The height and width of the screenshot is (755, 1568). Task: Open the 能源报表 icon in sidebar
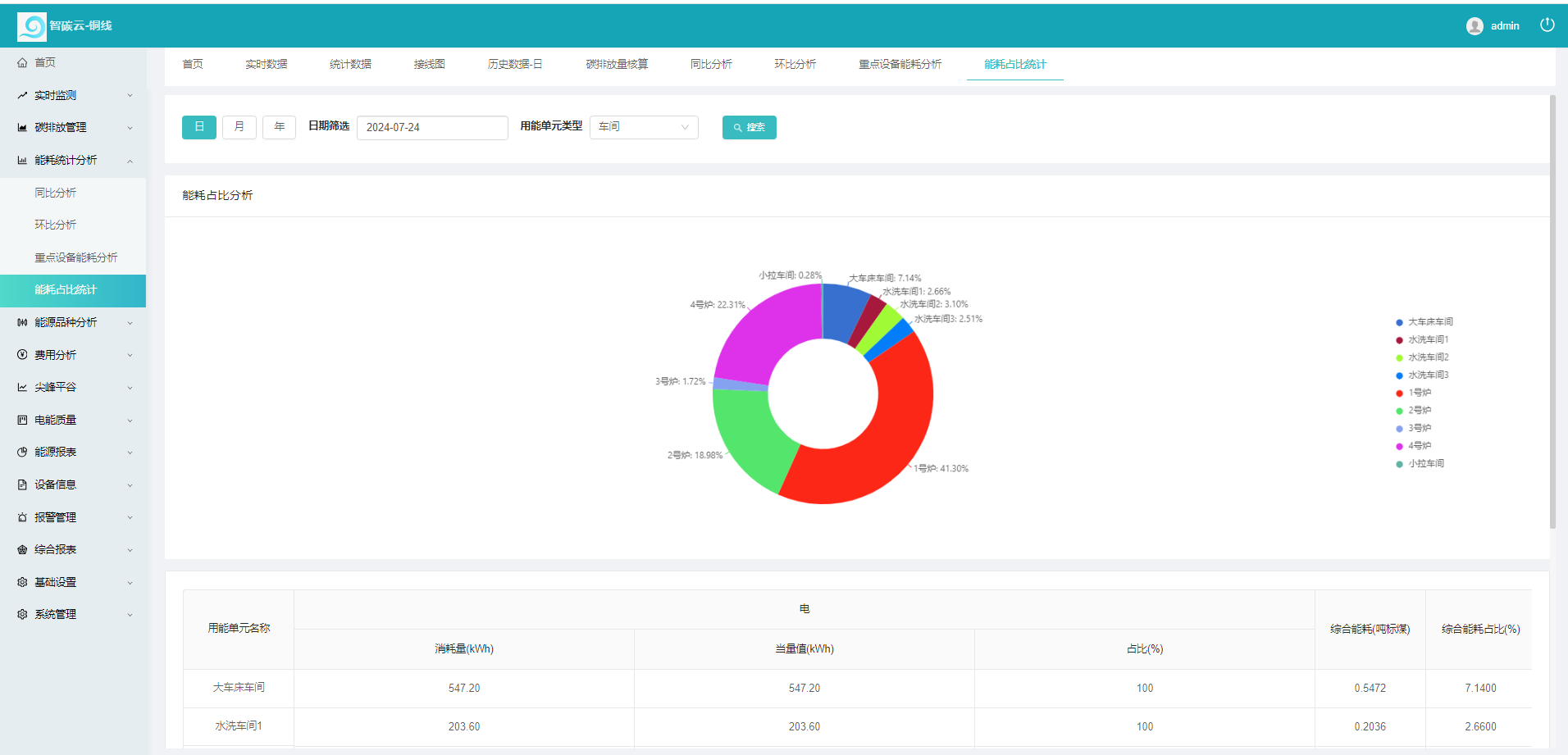point(22,452)
